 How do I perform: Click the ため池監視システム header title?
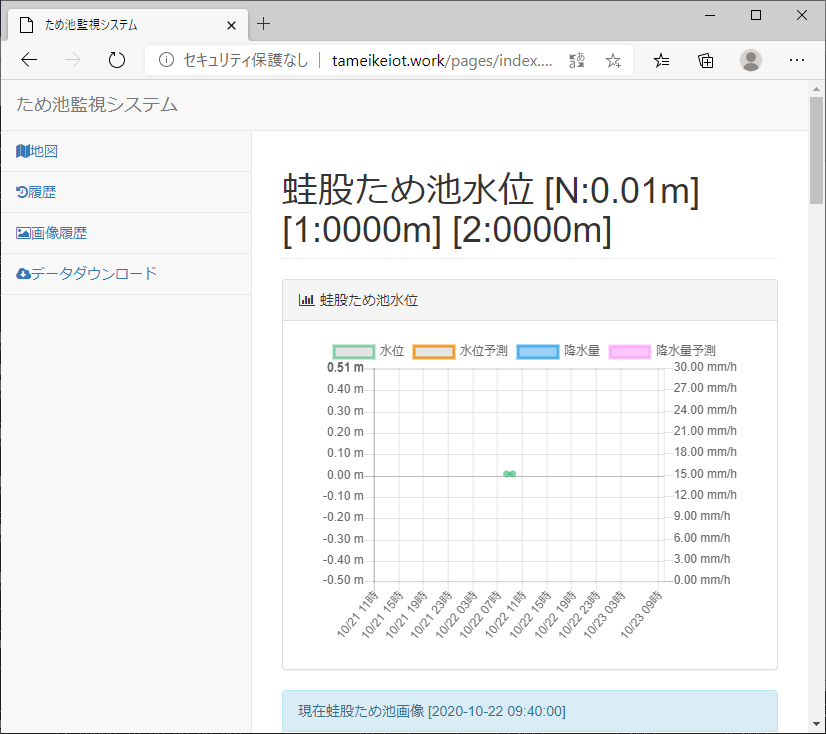(97, 104)
